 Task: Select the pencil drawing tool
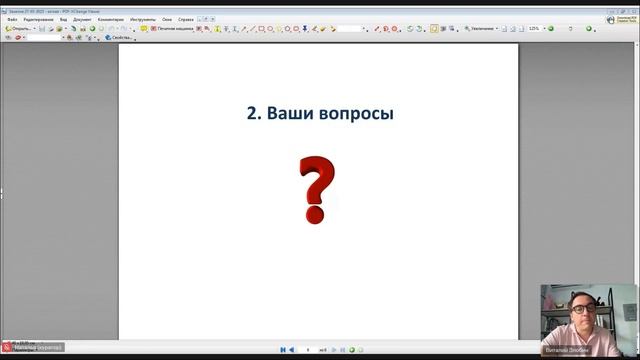(314, 29)
